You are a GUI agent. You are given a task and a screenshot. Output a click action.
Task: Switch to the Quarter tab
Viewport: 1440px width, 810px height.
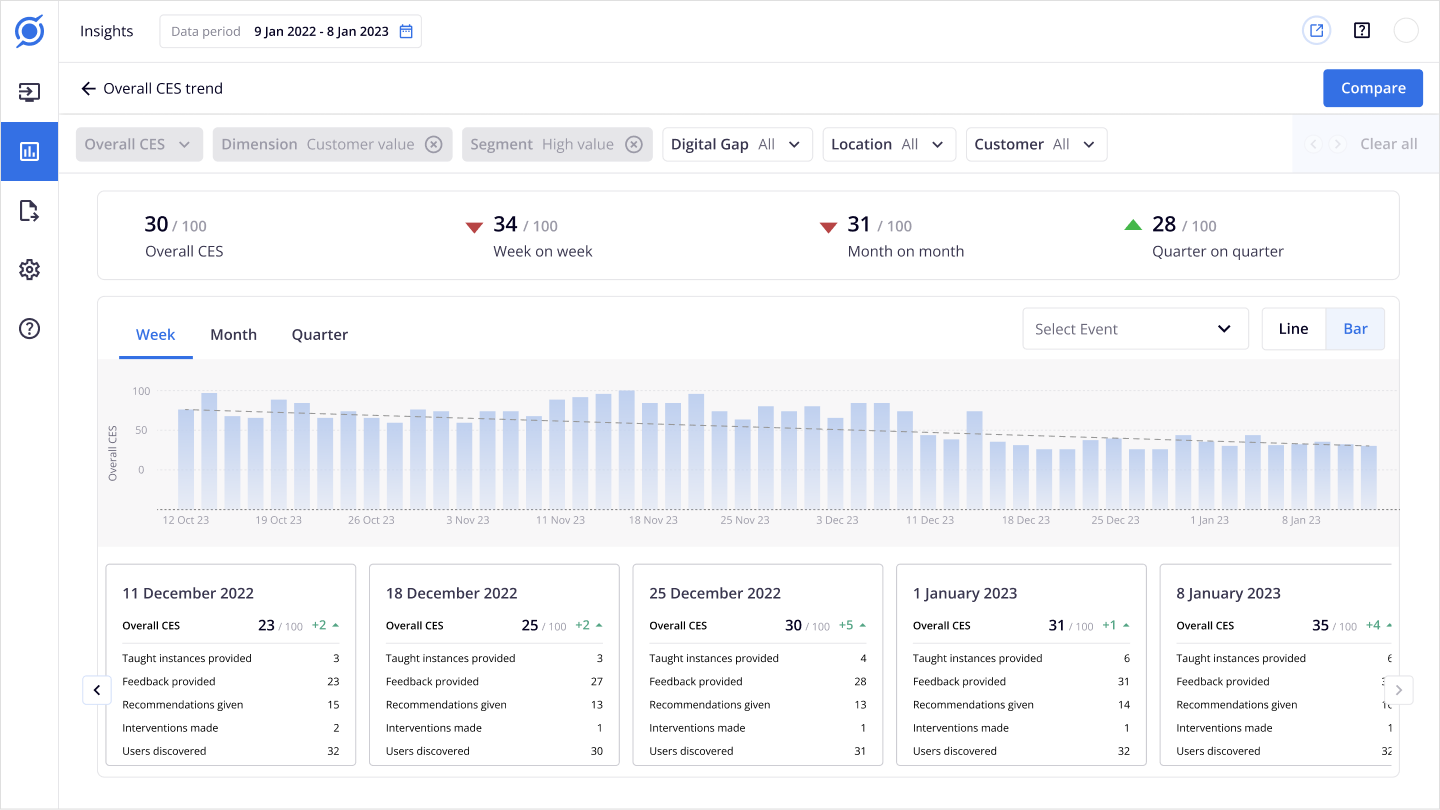(320, 335)
